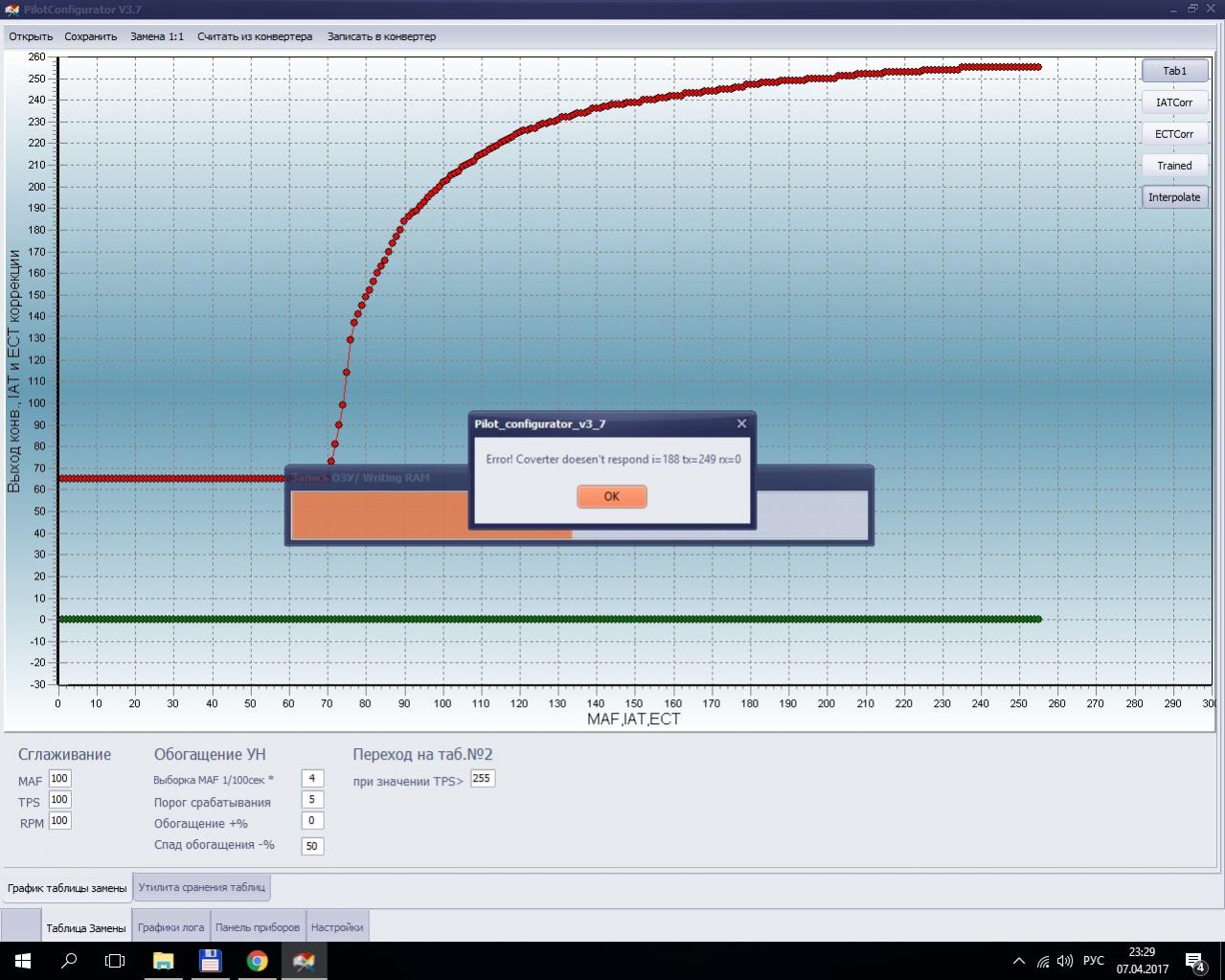
Task: Click the Сглаживание heading
Action: [x=64, y=754]
